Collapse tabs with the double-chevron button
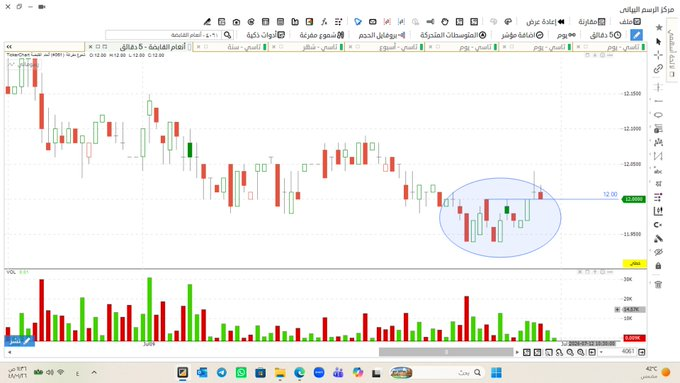This screenshot has height=383, width=680. 10,47
